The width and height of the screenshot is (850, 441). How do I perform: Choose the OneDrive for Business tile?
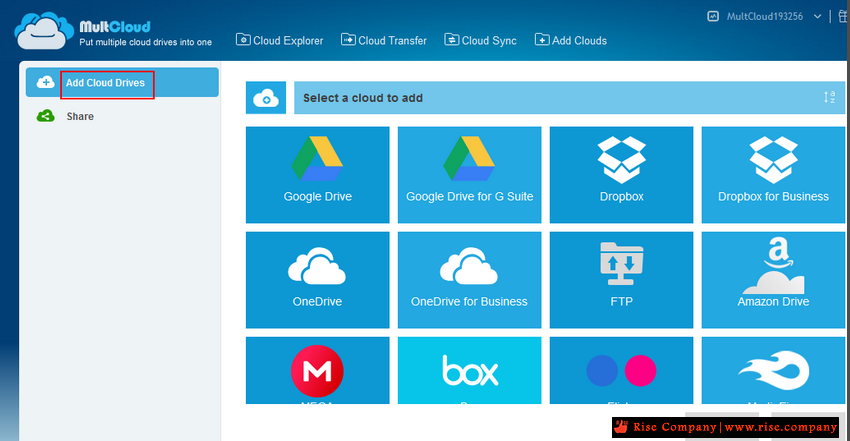click(x=469, y=280)
